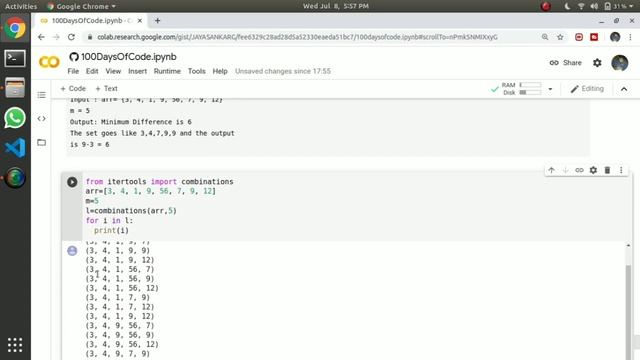Open Visual Studio Code from dock
640x360 pixels.
pyautogui.click(x=15, y=148)
